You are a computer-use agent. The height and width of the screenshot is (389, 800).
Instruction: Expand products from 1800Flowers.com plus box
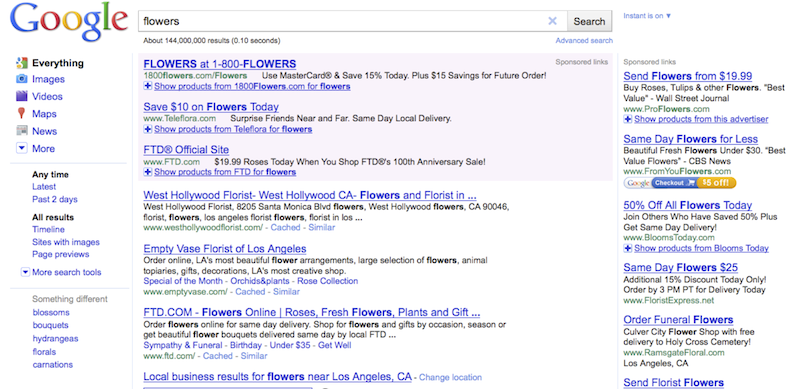pyautogui.click(x=148, y=86)
